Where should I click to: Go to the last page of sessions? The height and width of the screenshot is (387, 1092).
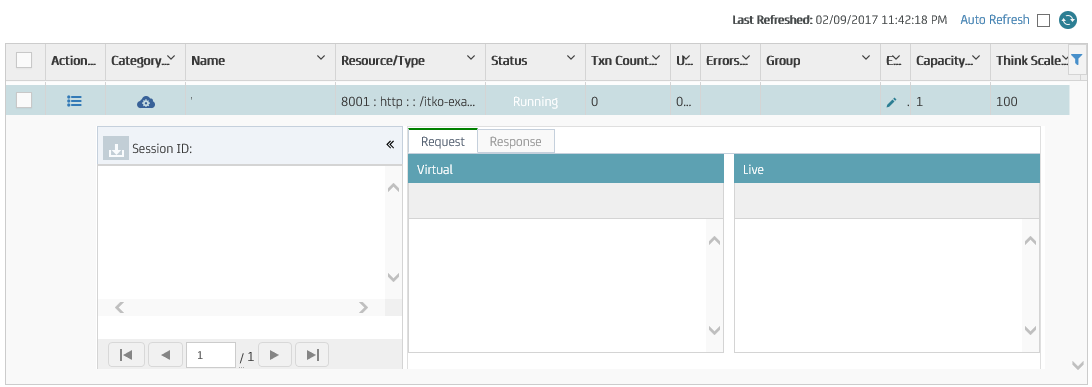click(x=312, y=355)
